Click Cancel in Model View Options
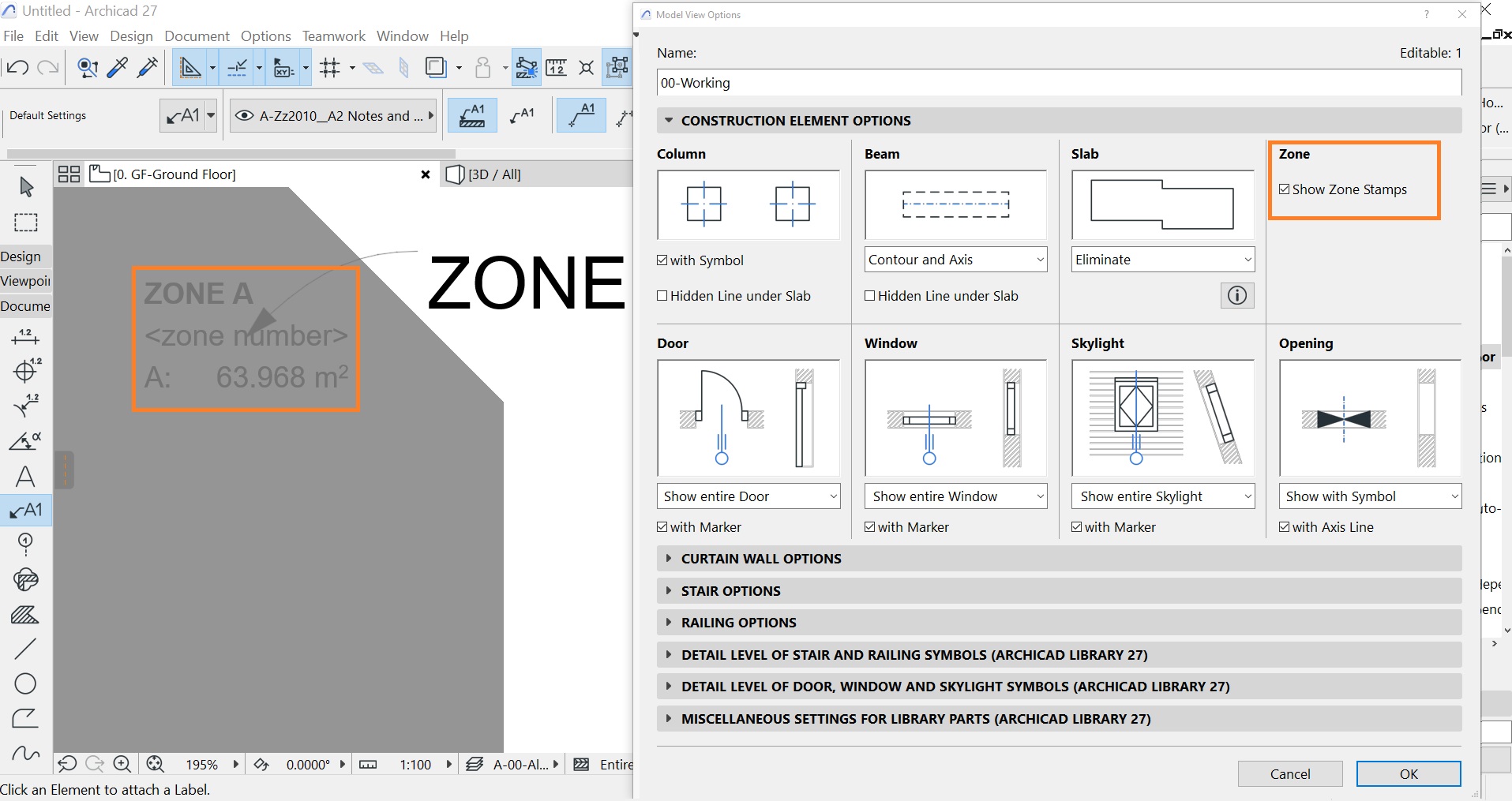The height and width of the screenshot is (801, 1512). pyautogui.click(x=1290, y=774)
